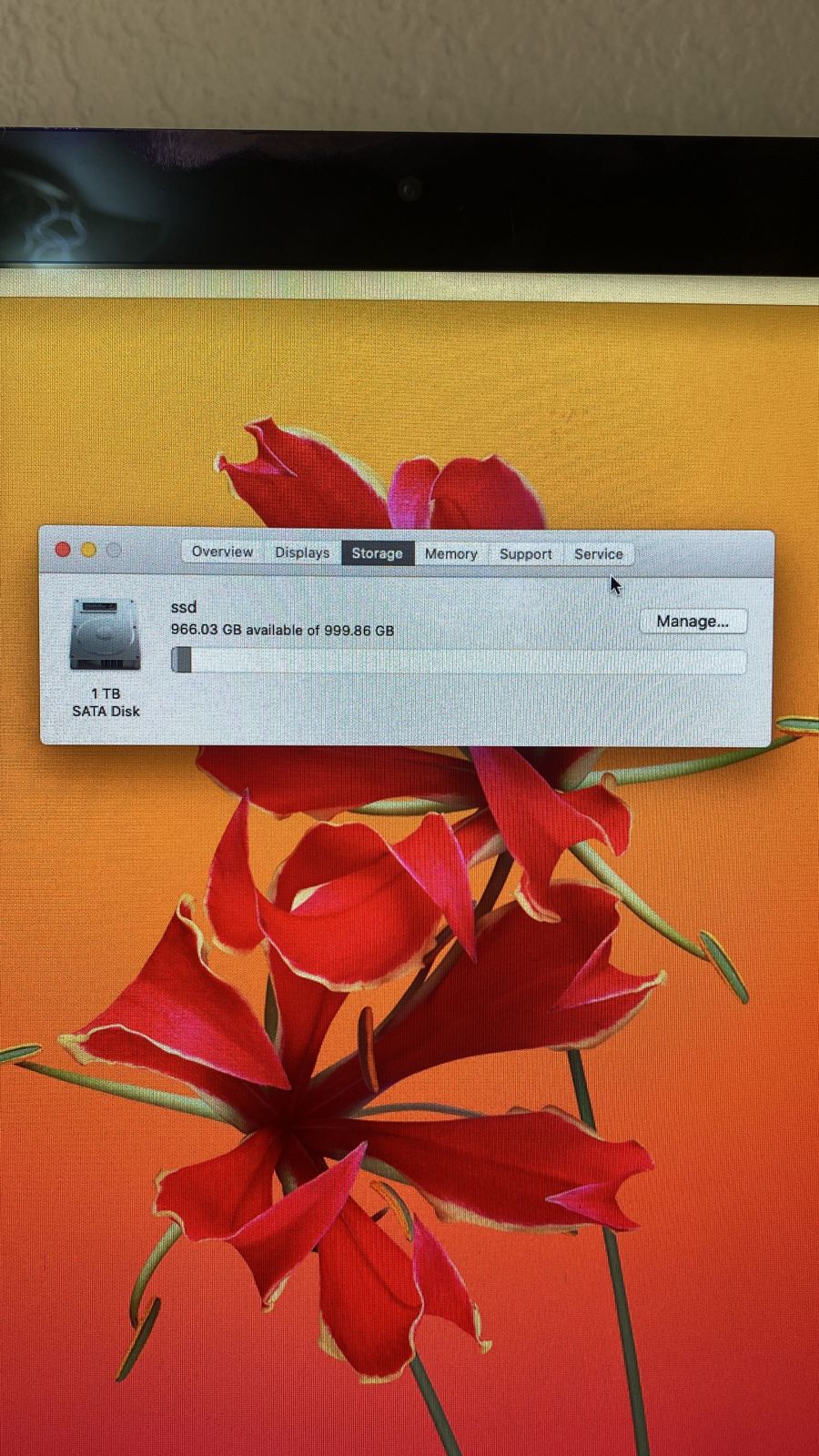Click the hard disk drive icon
The height and width of the screenshot is (1456, 819).
coord(106,634)
